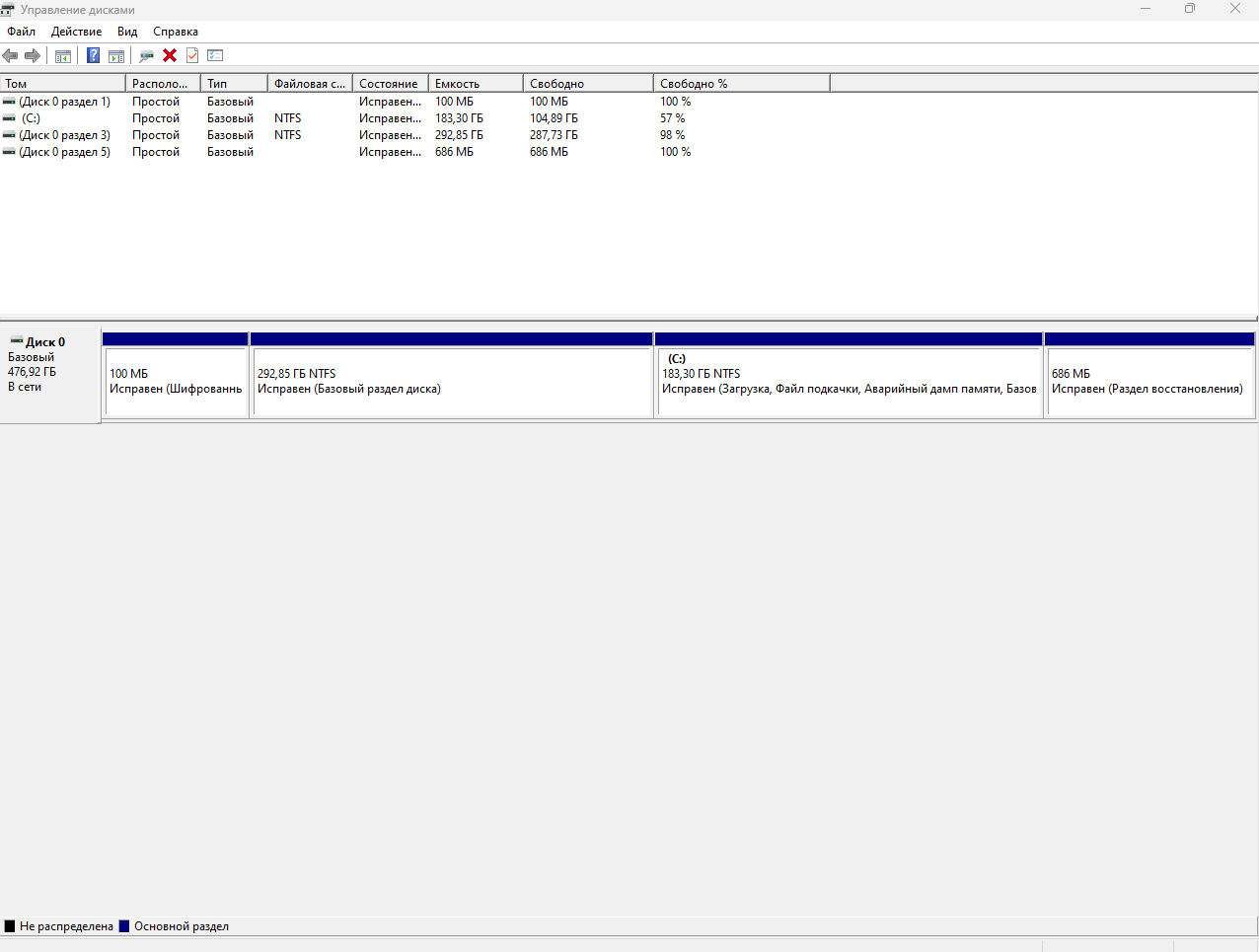Click the drive with magnifier toolbar icon

[146, 55]
